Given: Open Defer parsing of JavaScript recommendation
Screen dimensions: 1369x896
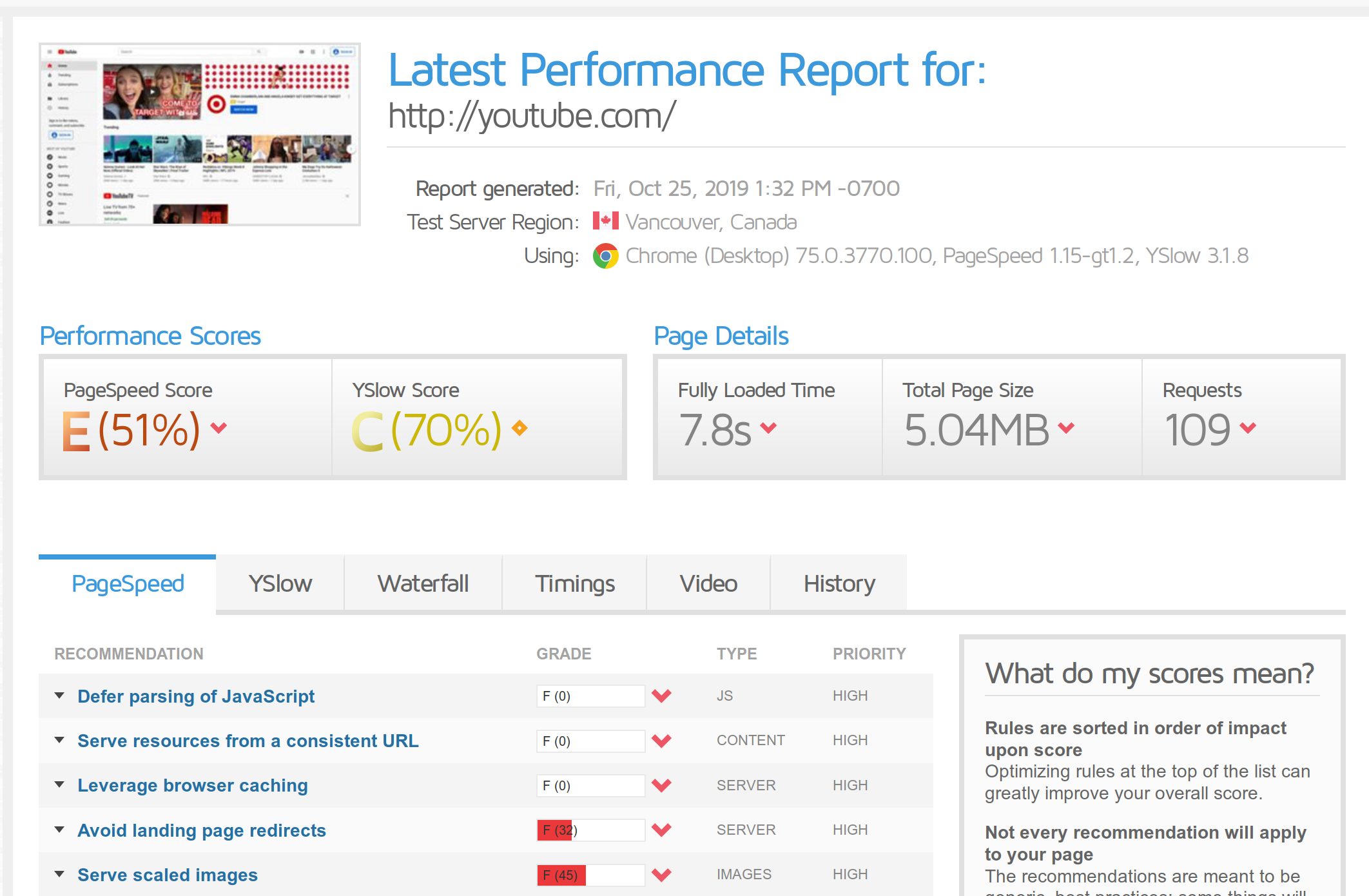Looking at the screenshot, I should pyautogui.click(x=196, y=696).
